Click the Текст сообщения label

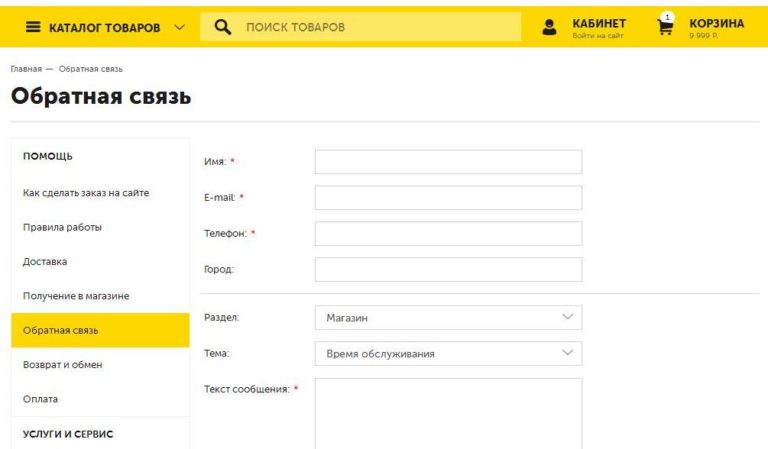(247, 389)
